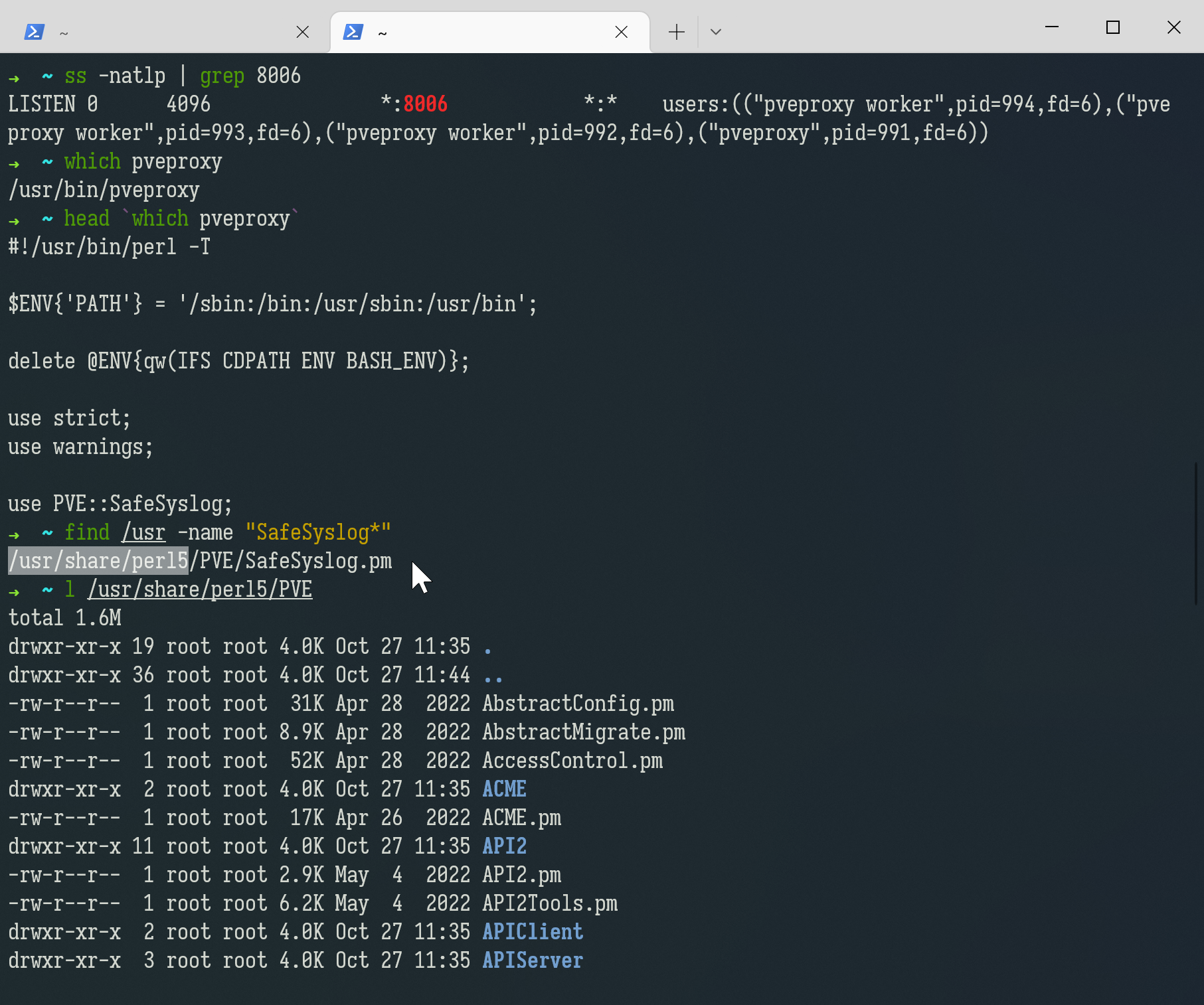Click the blue APIClient directory entry
Viewport: 1204px width, 1005px height.
(x=533, y=932)
